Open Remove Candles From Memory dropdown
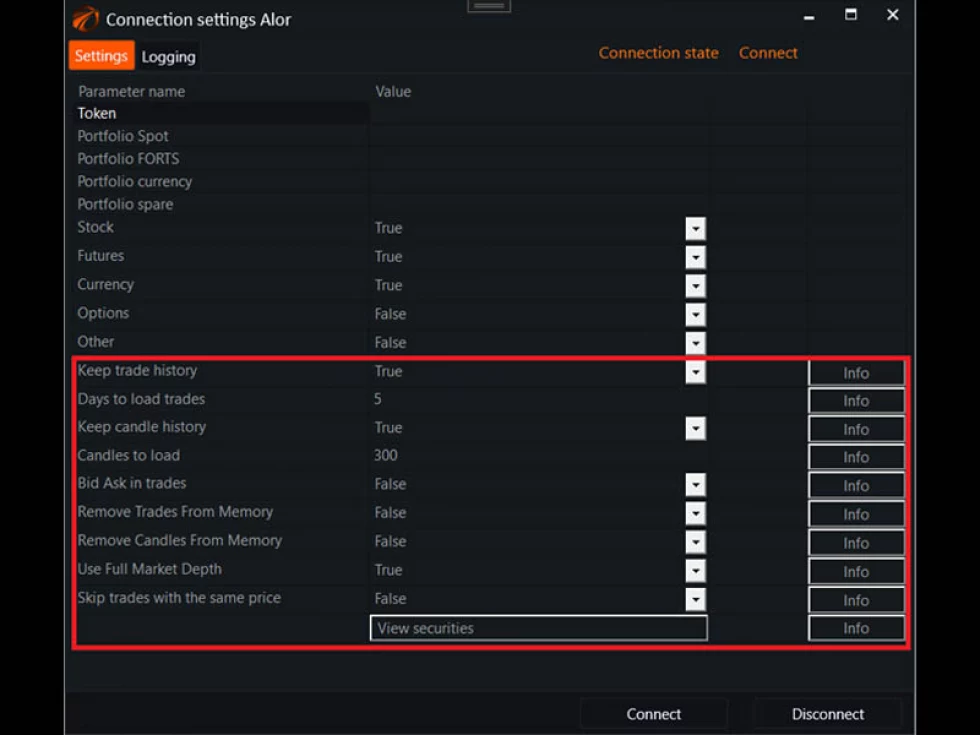 tap(695, 542)
